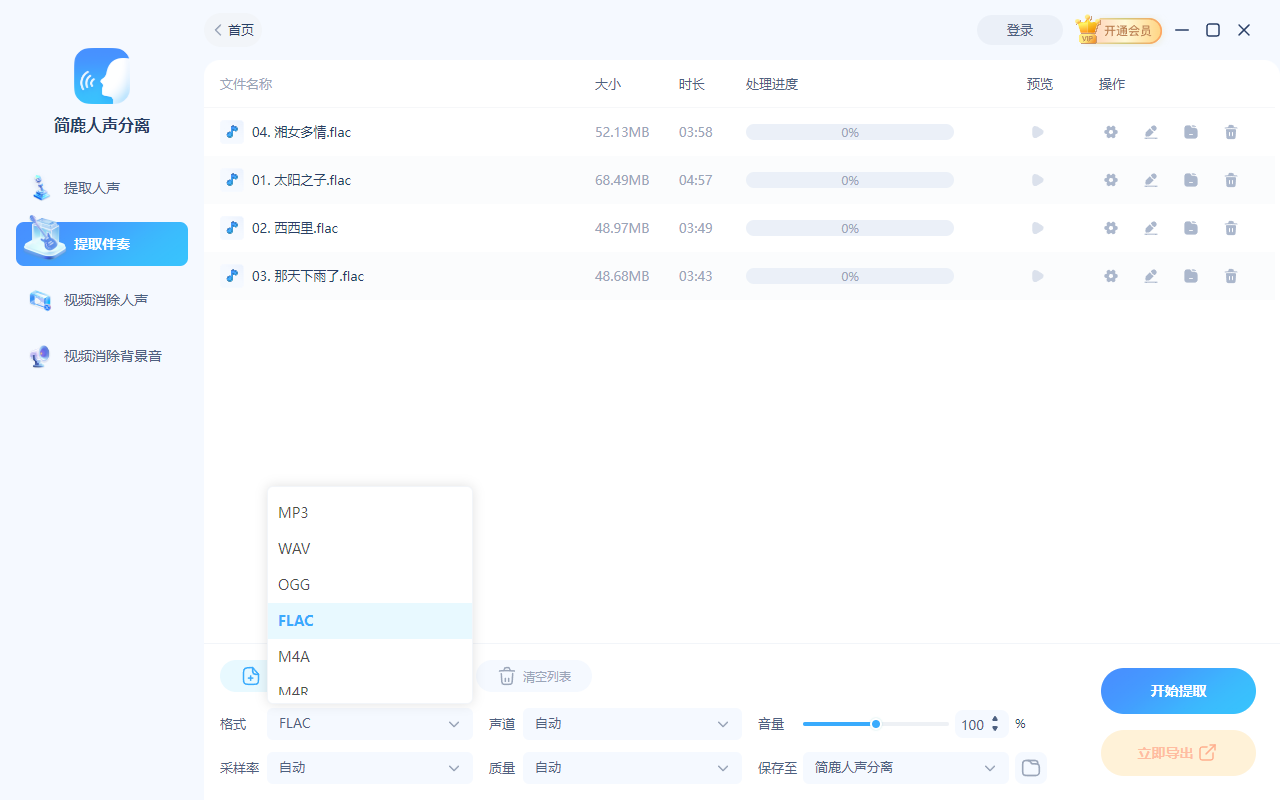Expand the 采样率 sample rate dropdown

coord(369,767)
